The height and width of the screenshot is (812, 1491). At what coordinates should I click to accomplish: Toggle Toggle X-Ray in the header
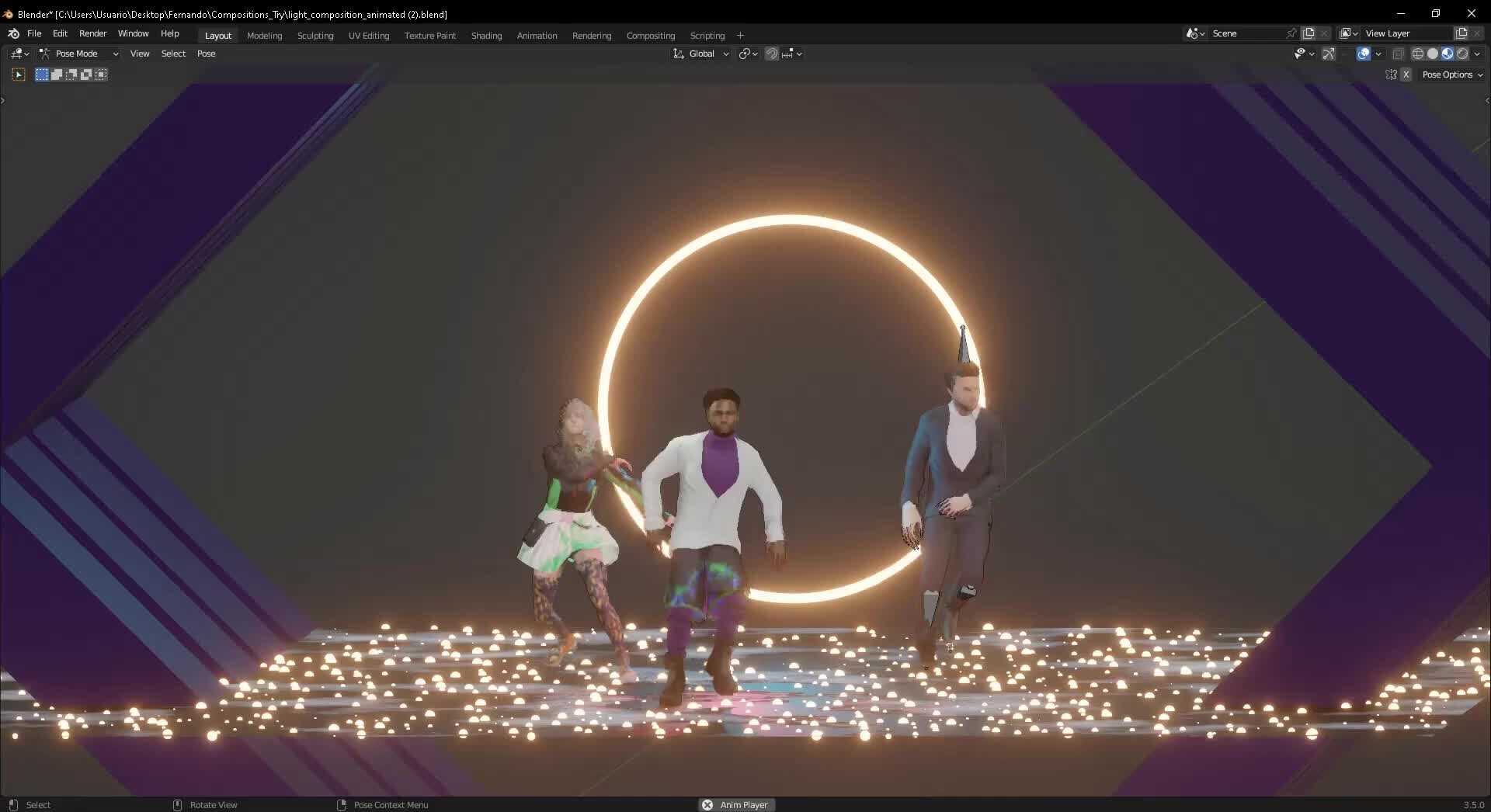pos(1399,53)
